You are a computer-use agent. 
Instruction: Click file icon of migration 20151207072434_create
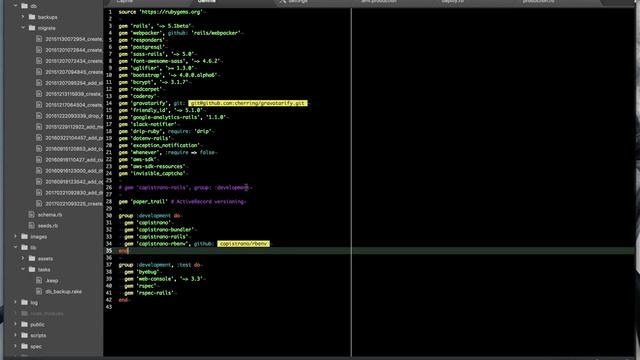[39, 61]
